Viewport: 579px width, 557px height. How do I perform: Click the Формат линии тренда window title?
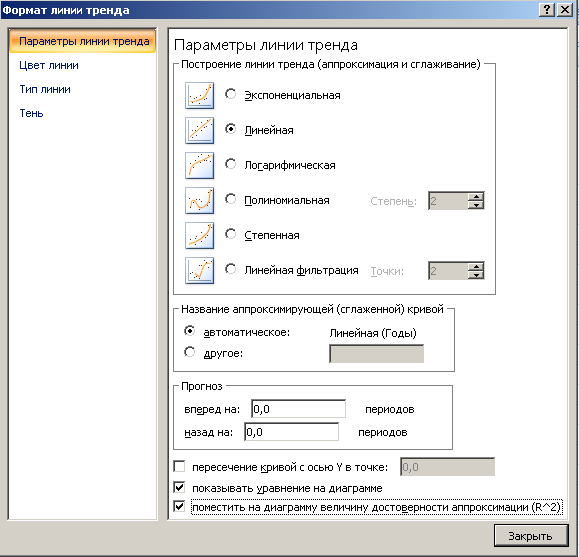(66, 10)
